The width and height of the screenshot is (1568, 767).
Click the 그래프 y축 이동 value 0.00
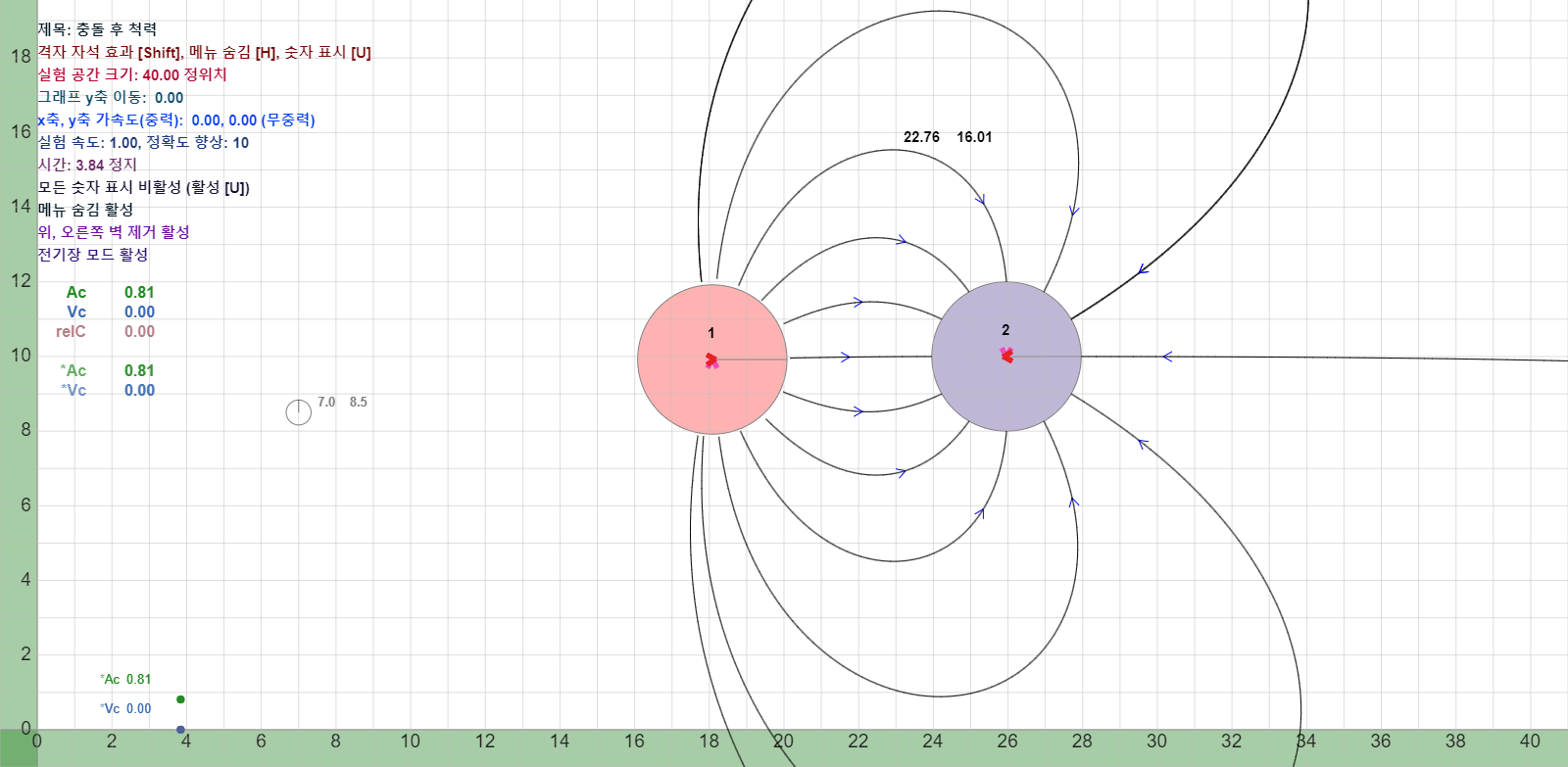click(169, 97)
